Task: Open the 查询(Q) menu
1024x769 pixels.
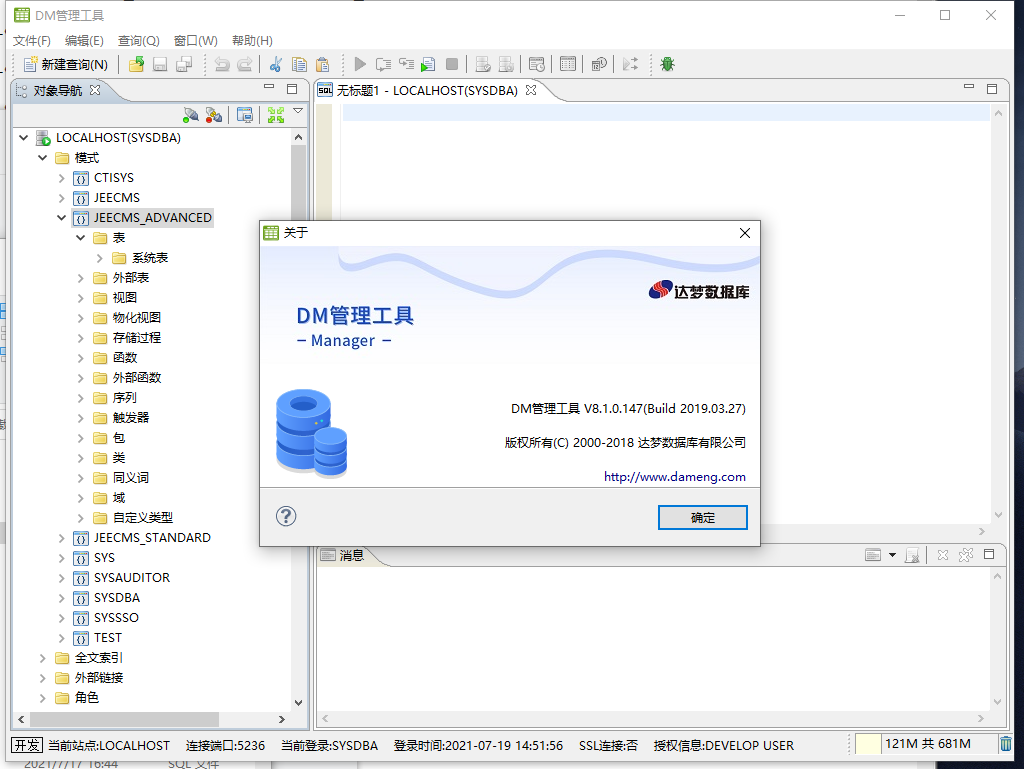Action: pyautogui.click(x=138, y=40)
